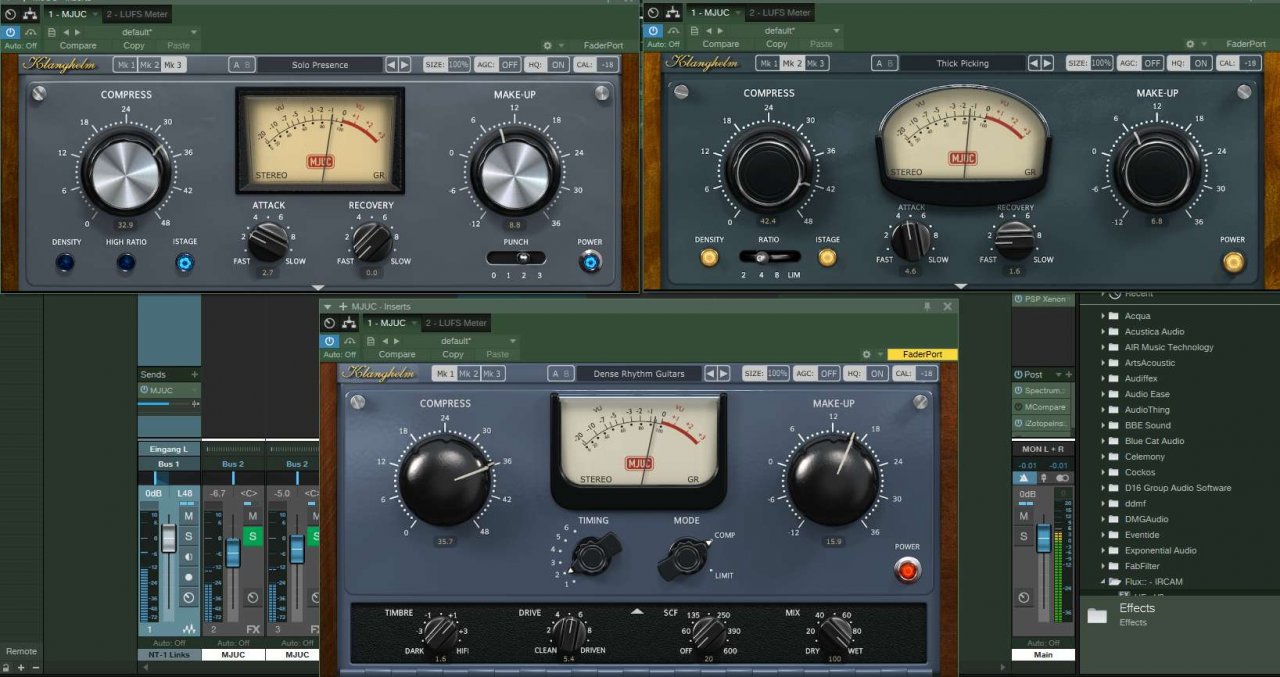Previous preset arrow in Thick Picking plugin
Viewport: 1280px width, 677px height.
1034,63
